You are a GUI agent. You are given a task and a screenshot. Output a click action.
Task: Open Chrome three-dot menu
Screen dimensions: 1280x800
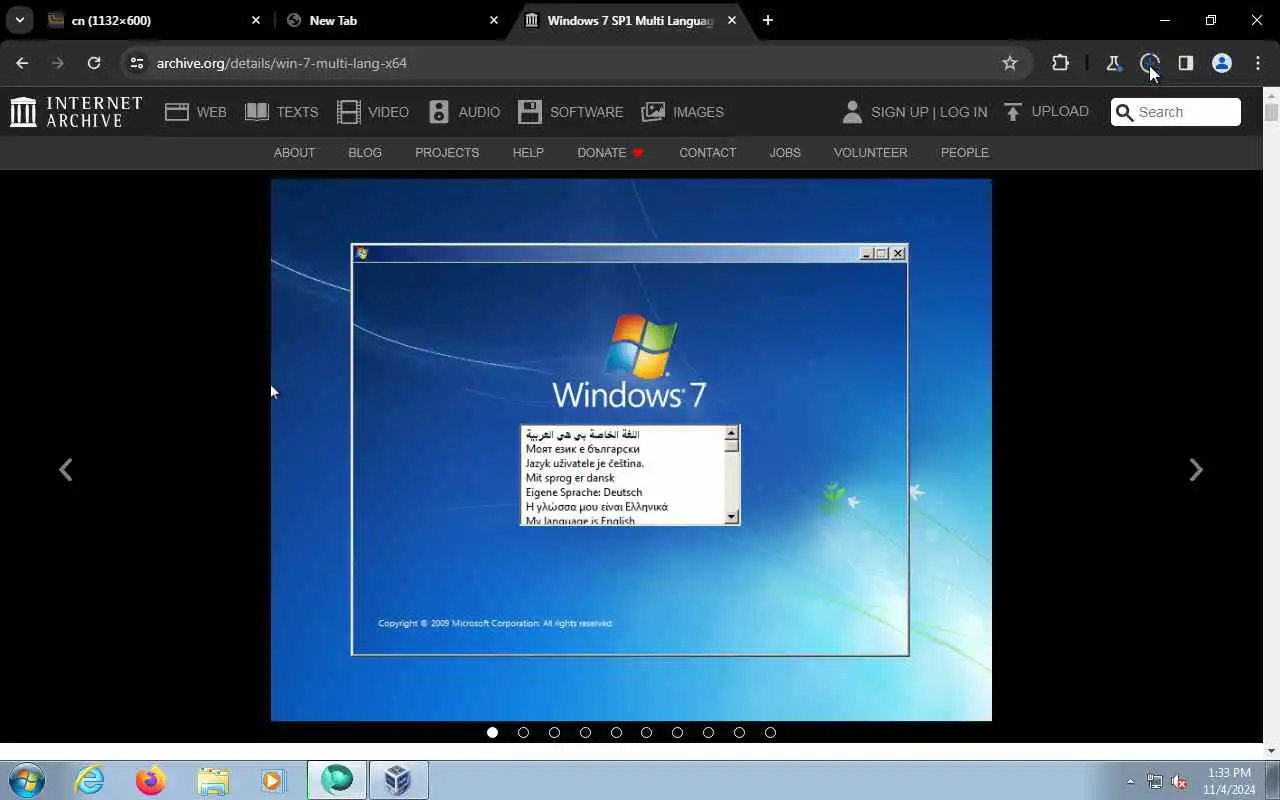coord(1257,63)
